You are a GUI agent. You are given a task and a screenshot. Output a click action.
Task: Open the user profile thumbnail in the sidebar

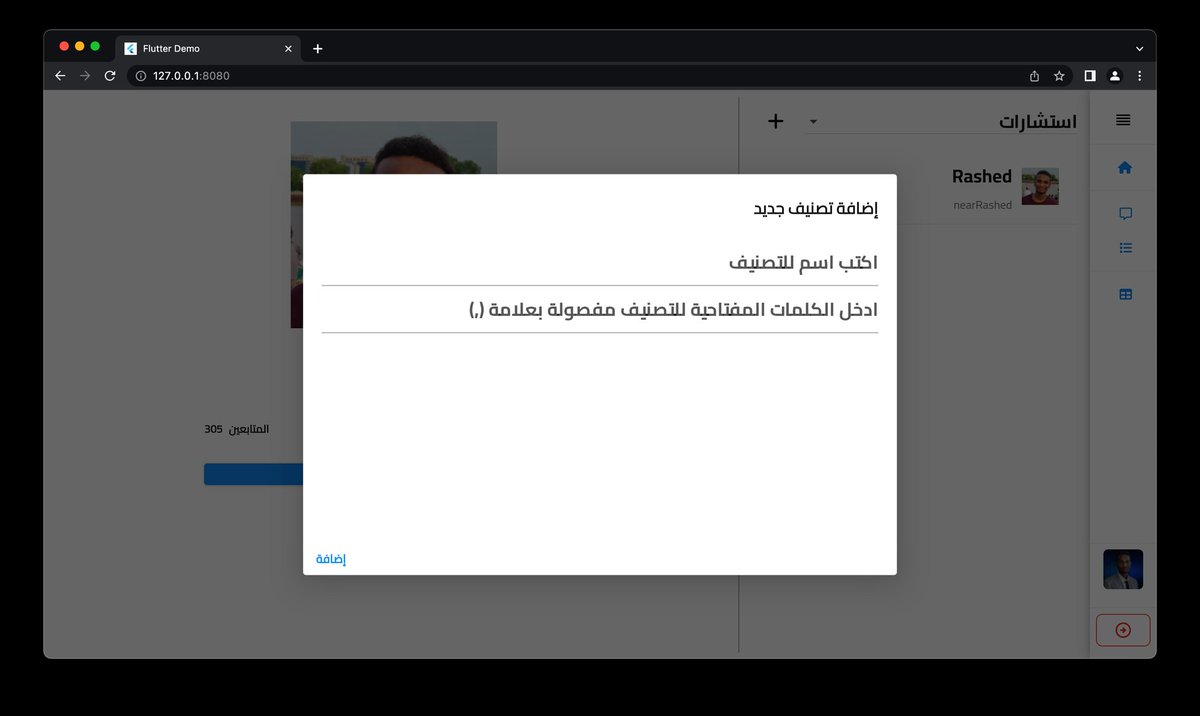1123,569
